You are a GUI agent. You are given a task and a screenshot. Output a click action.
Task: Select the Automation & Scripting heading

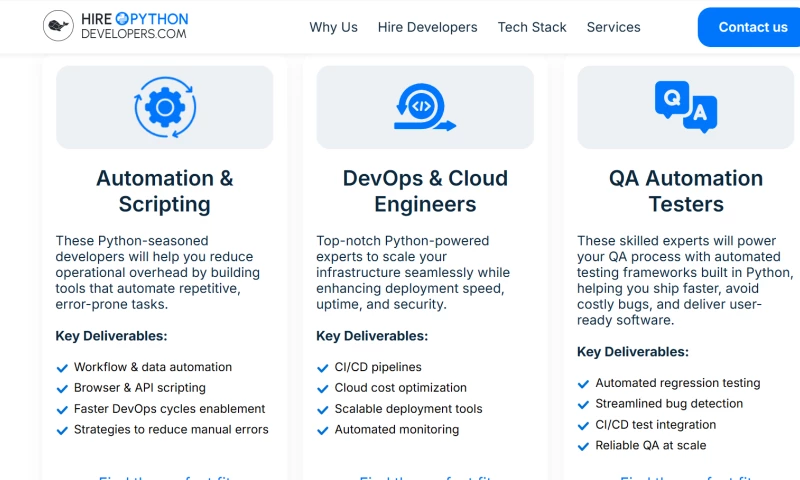click(165, 191)
